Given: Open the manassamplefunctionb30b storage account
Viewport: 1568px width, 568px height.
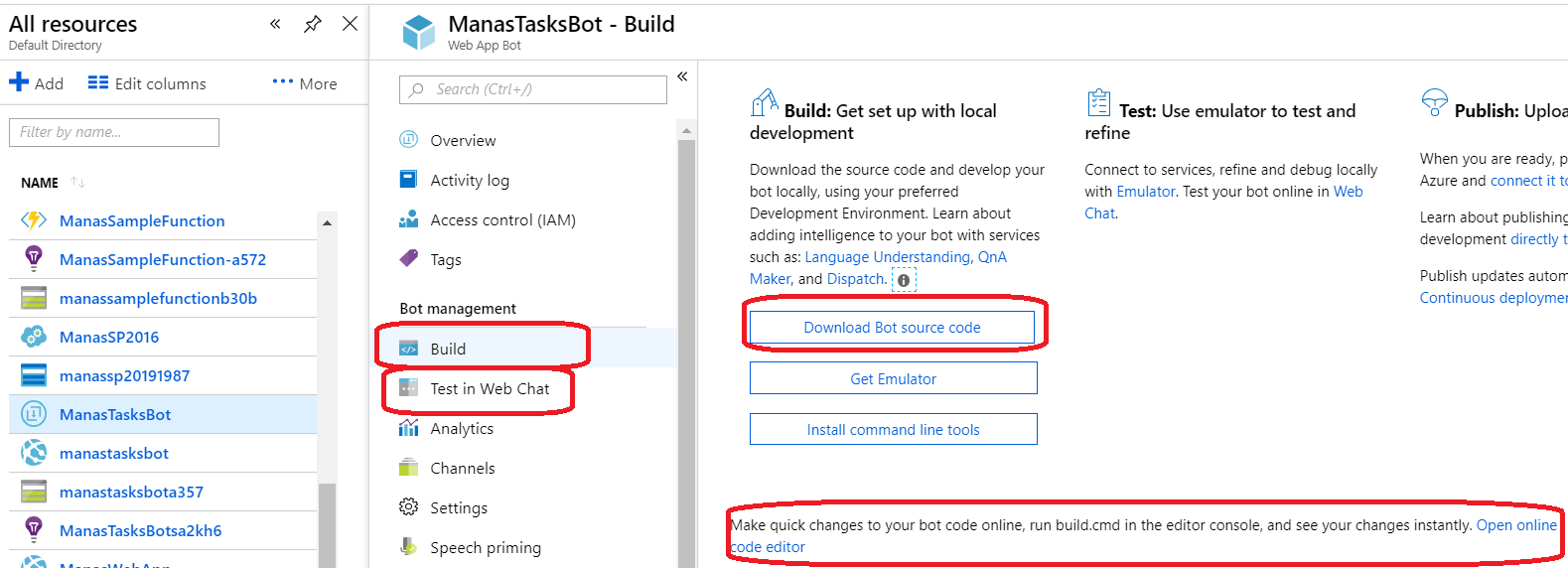Looking at the screenshot, I should 158,298.
